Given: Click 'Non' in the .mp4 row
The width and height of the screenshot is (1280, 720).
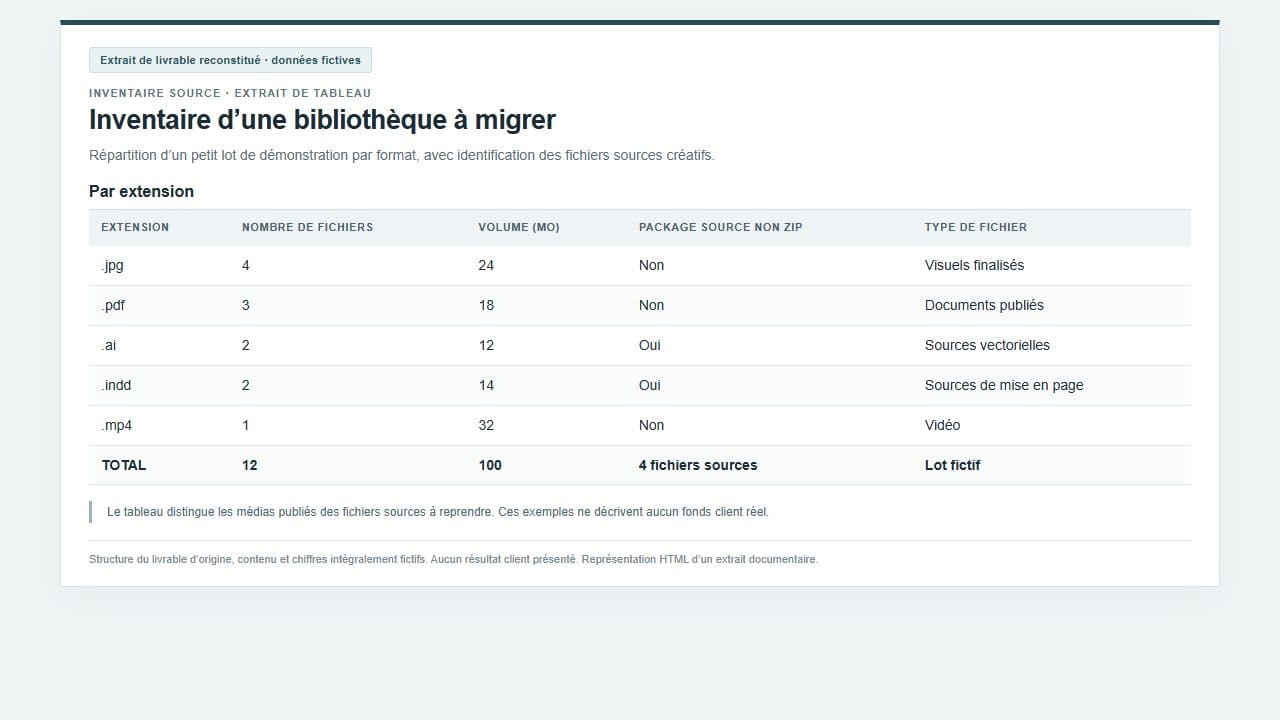Looking at the screenshot, I should tap(651, 425).
